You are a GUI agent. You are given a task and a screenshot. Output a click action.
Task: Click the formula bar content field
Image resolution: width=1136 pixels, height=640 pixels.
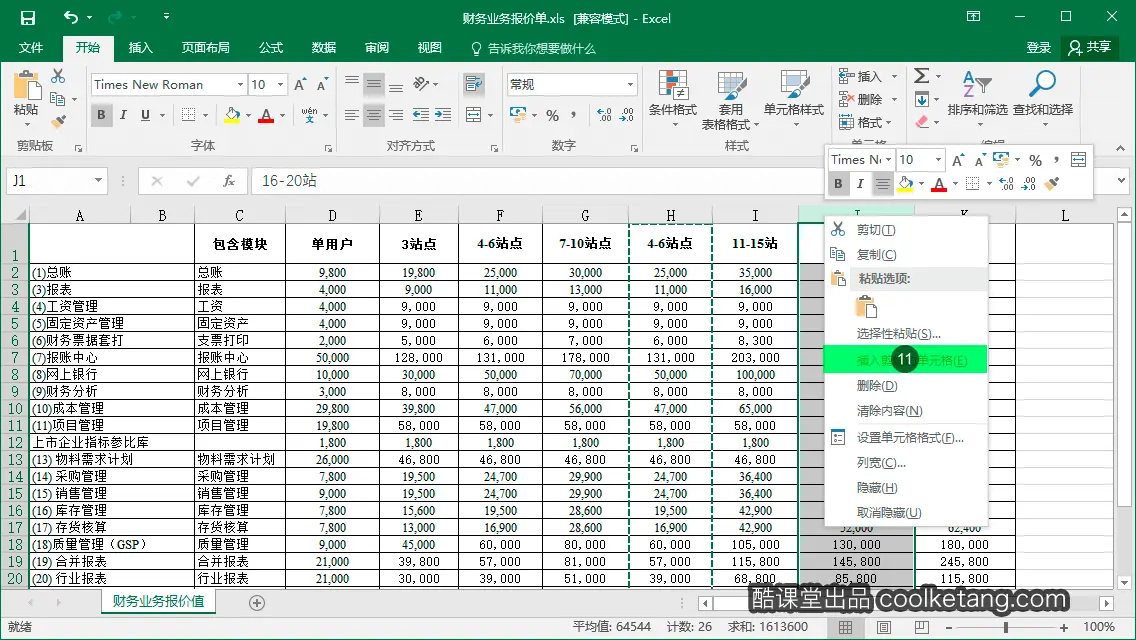point(536,180)
